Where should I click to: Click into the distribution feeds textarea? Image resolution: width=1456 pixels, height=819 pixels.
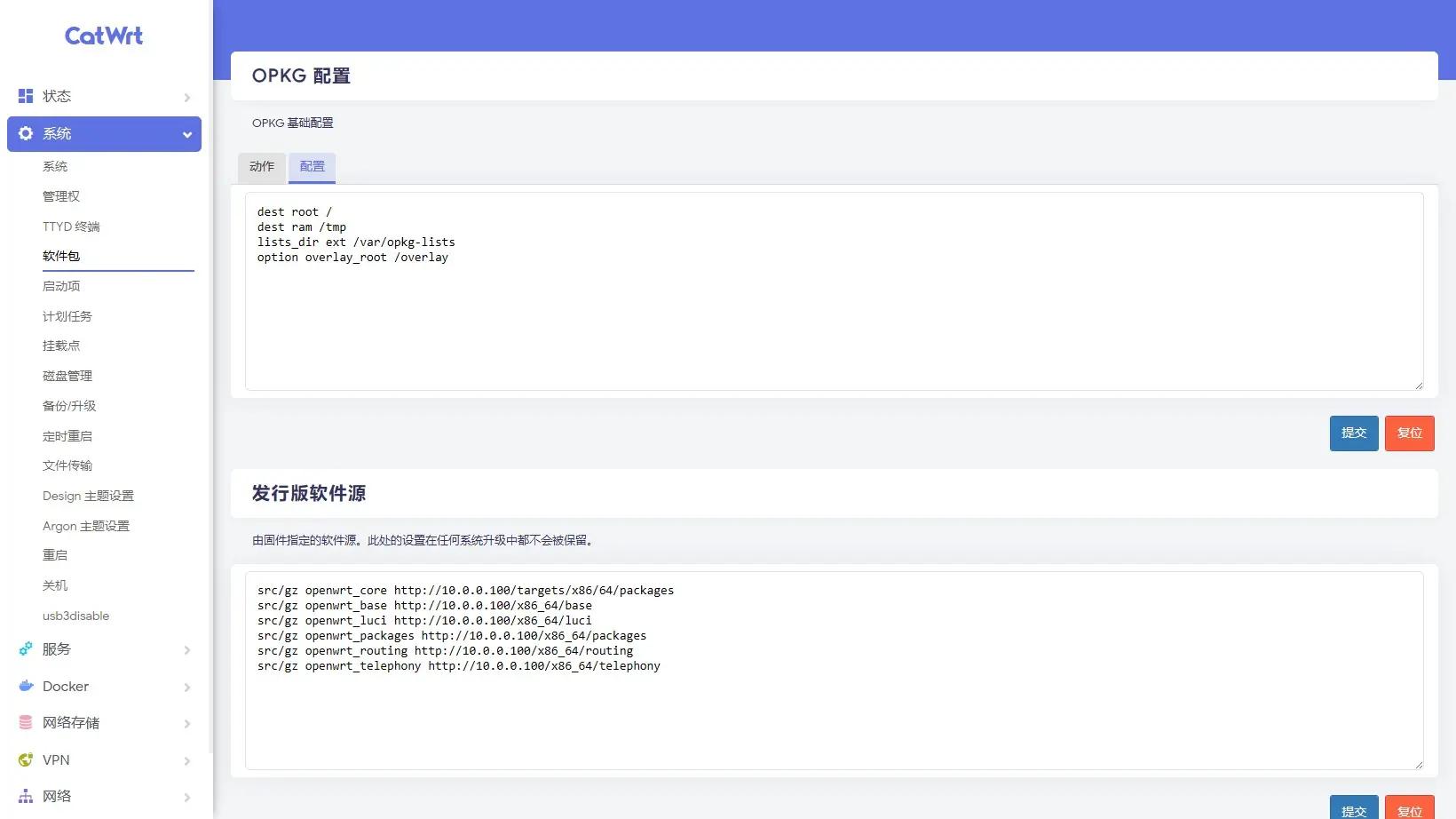tap(835, 671)
